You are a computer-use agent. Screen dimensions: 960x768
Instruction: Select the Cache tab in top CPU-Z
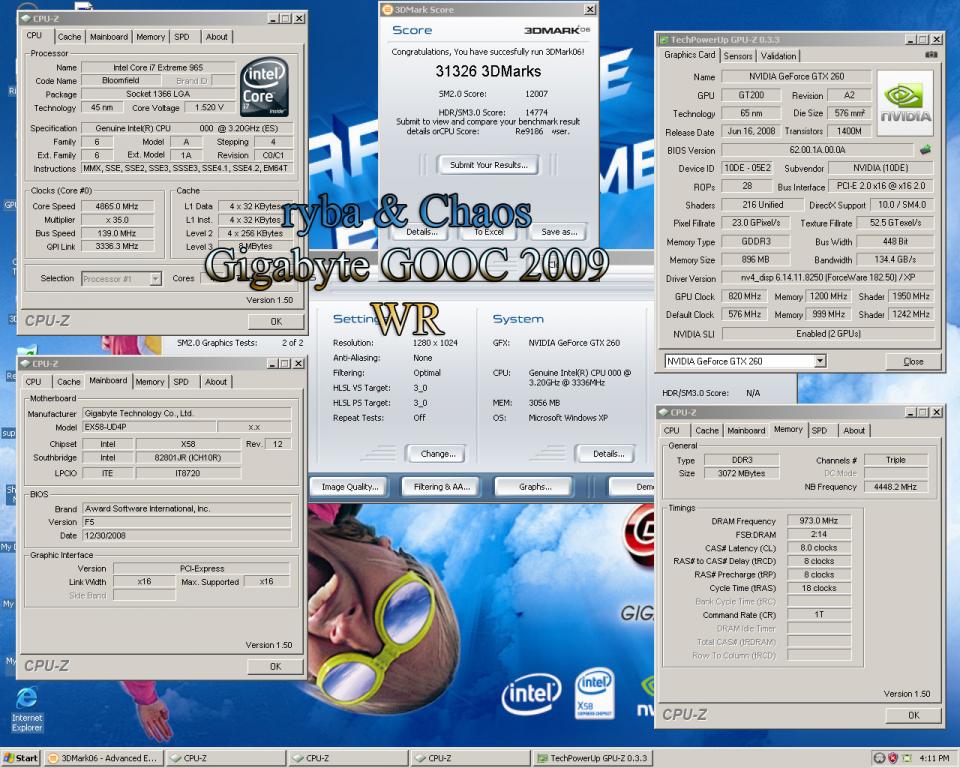pos(69,37)
